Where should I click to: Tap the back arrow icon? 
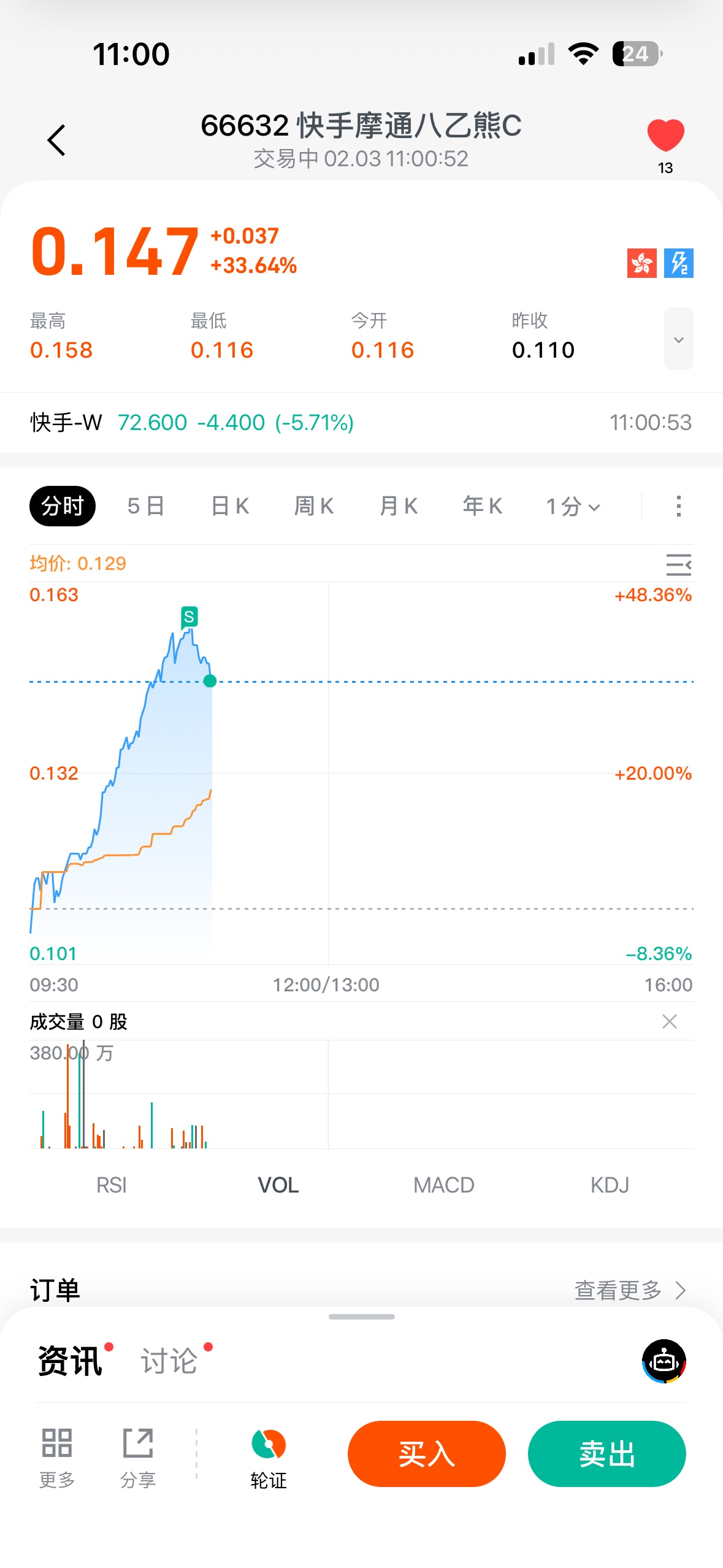point(56,140)
